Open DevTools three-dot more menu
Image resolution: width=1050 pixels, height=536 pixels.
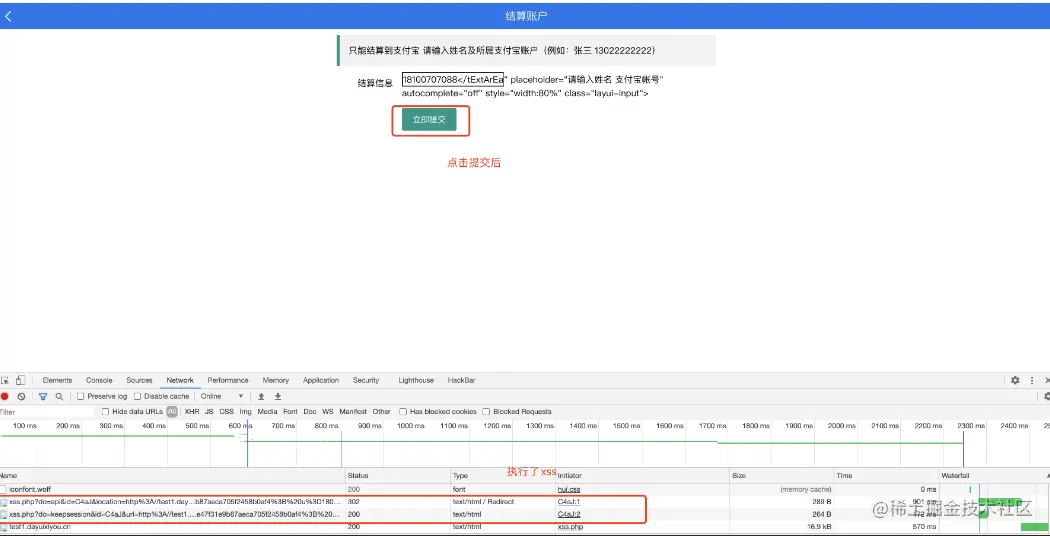[1032, 380]
